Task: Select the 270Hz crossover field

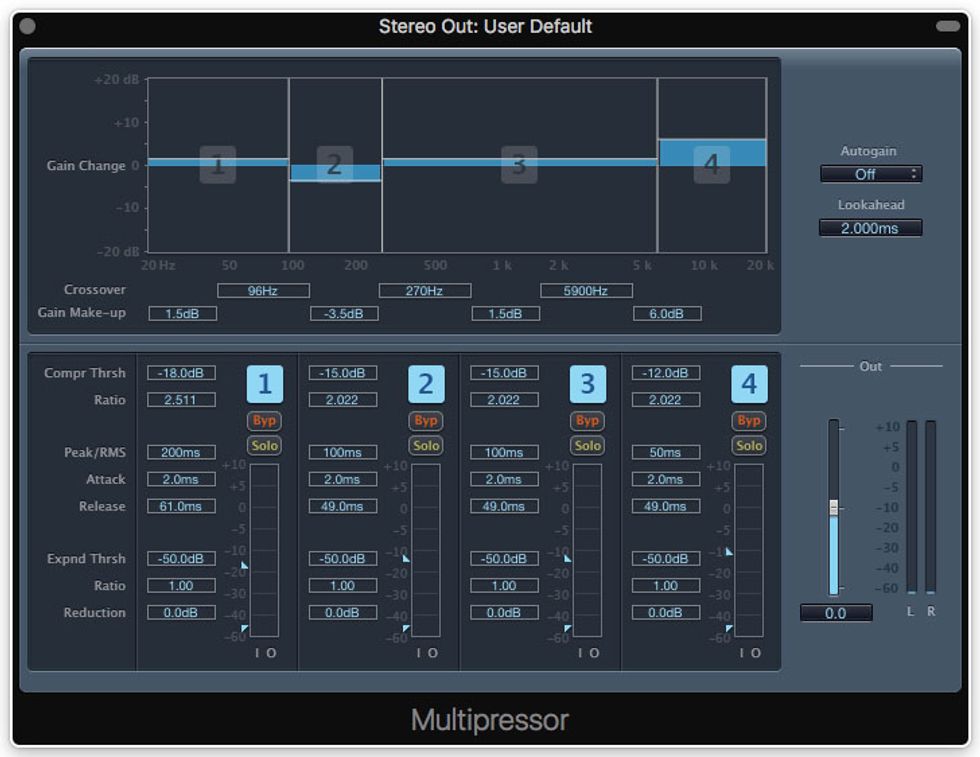Action: coord(425,291)
